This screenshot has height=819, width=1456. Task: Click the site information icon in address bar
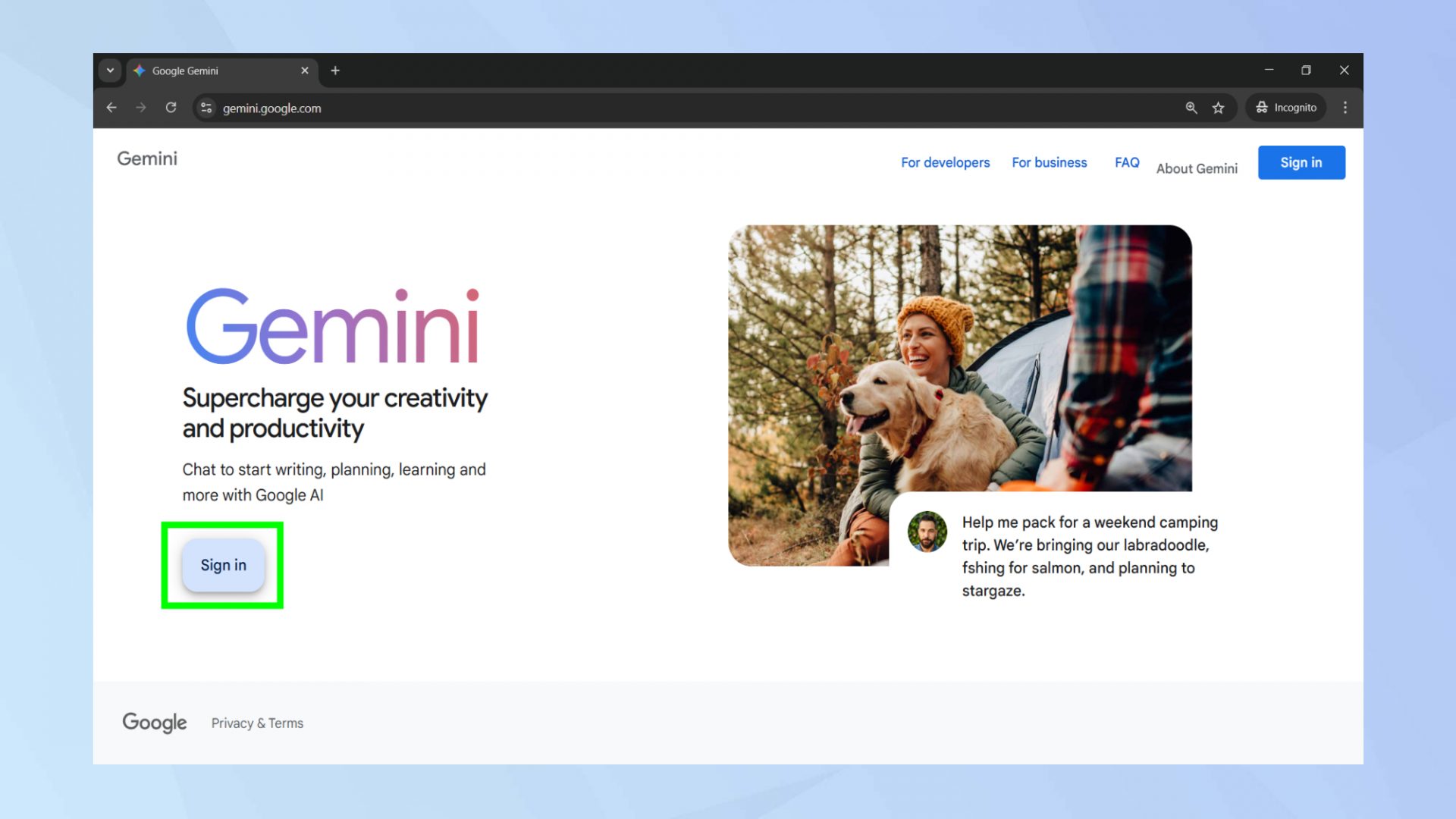point(206,108)
